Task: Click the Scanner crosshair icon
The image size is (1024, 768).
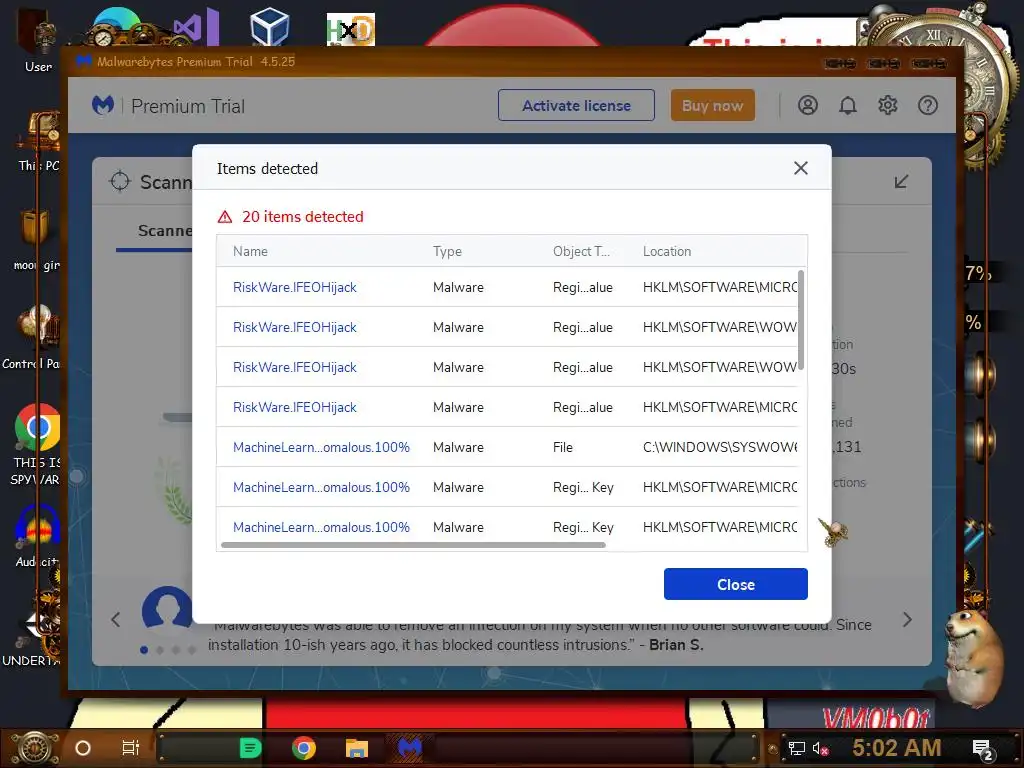Action: (120, 182)
